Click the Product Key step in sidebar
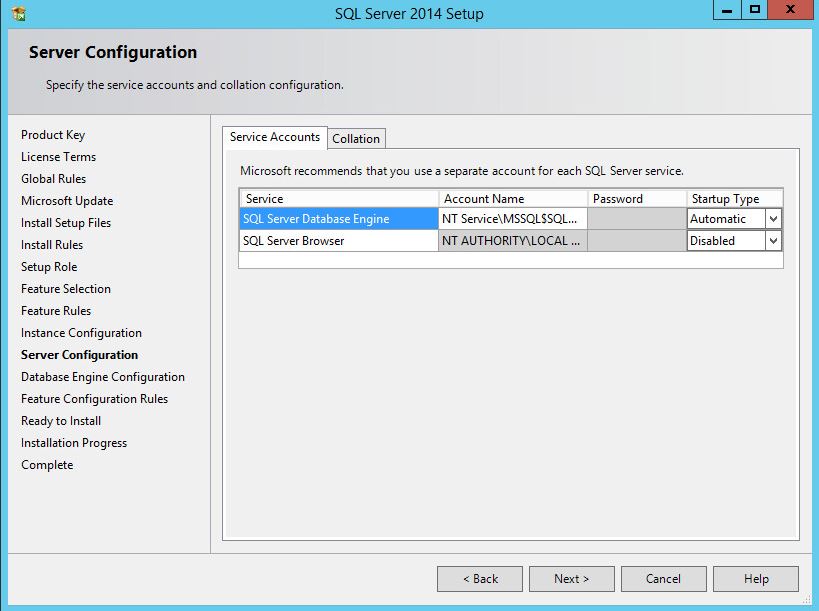 pyautogui.click(x=53, y=135)
